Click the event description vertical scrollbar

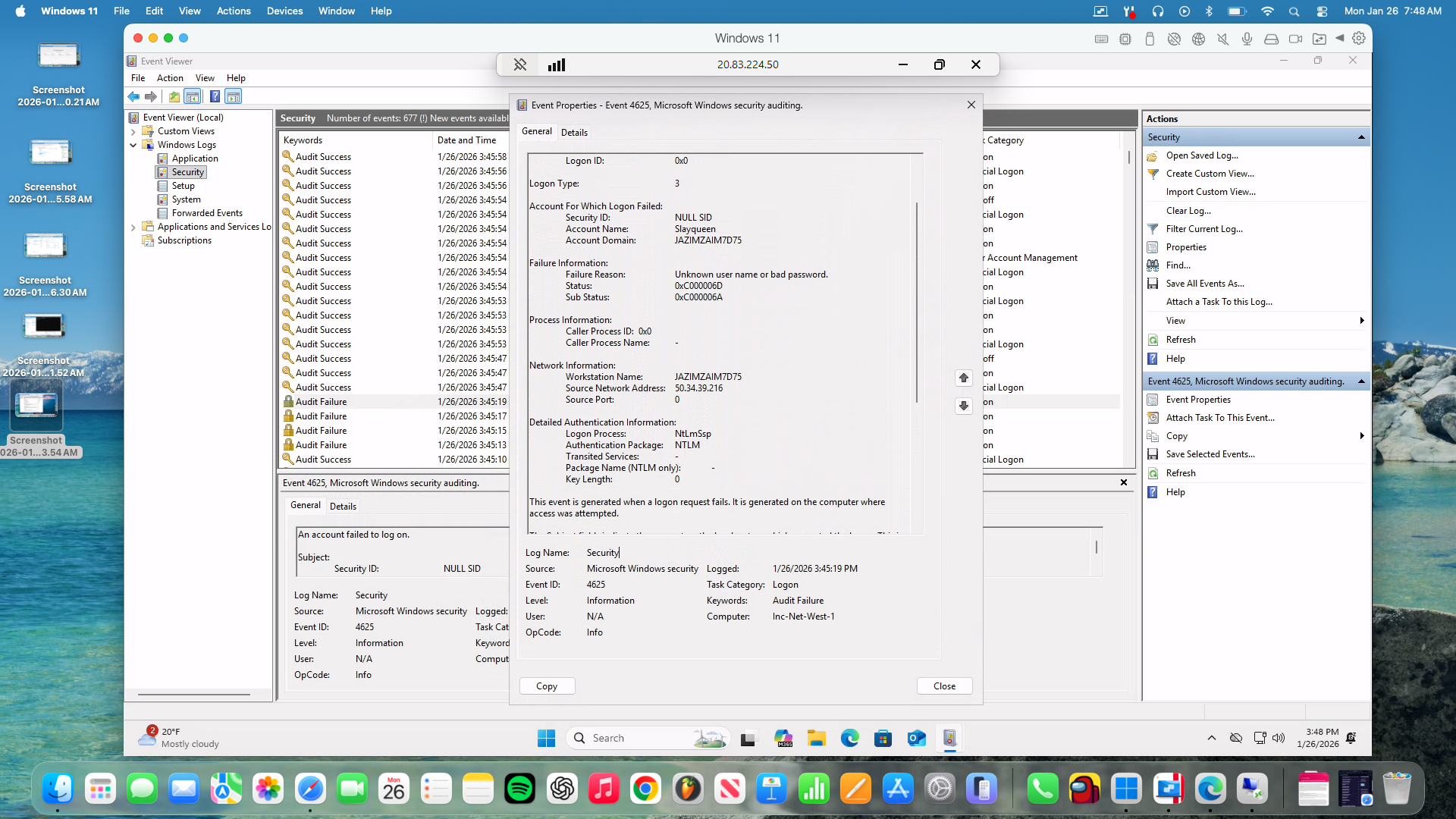point(917,303)
